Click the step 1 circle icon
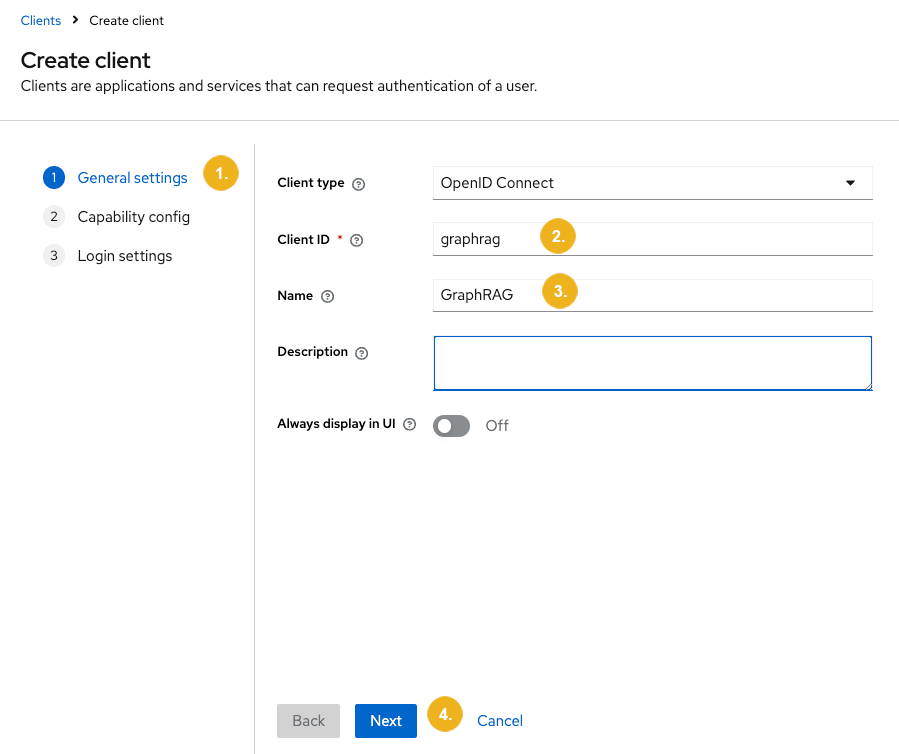Viewport: 899px width, 754px height. 54,178
